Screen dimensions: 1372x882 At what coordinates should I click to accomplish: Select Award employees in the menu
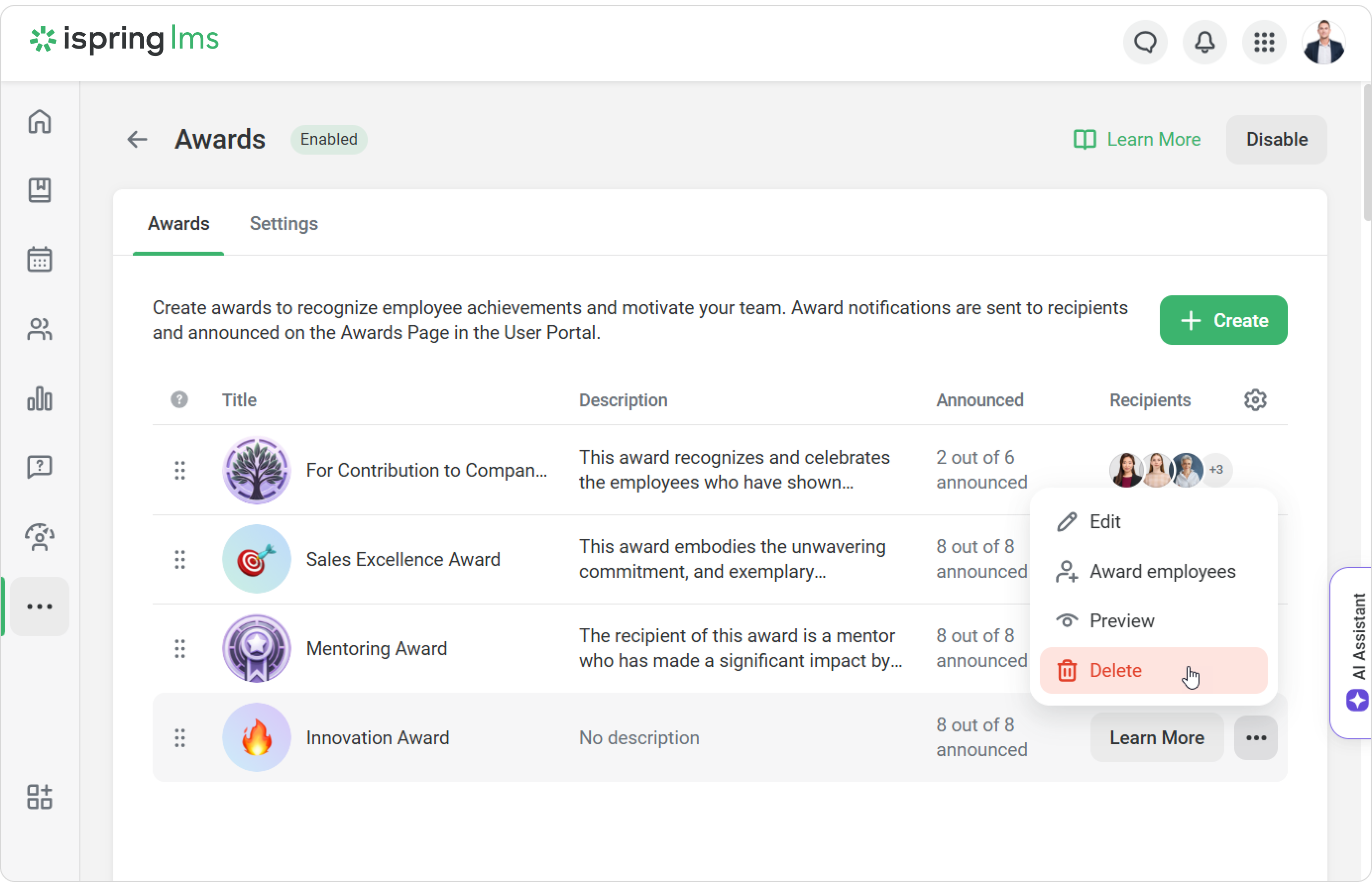point(1162,571)
